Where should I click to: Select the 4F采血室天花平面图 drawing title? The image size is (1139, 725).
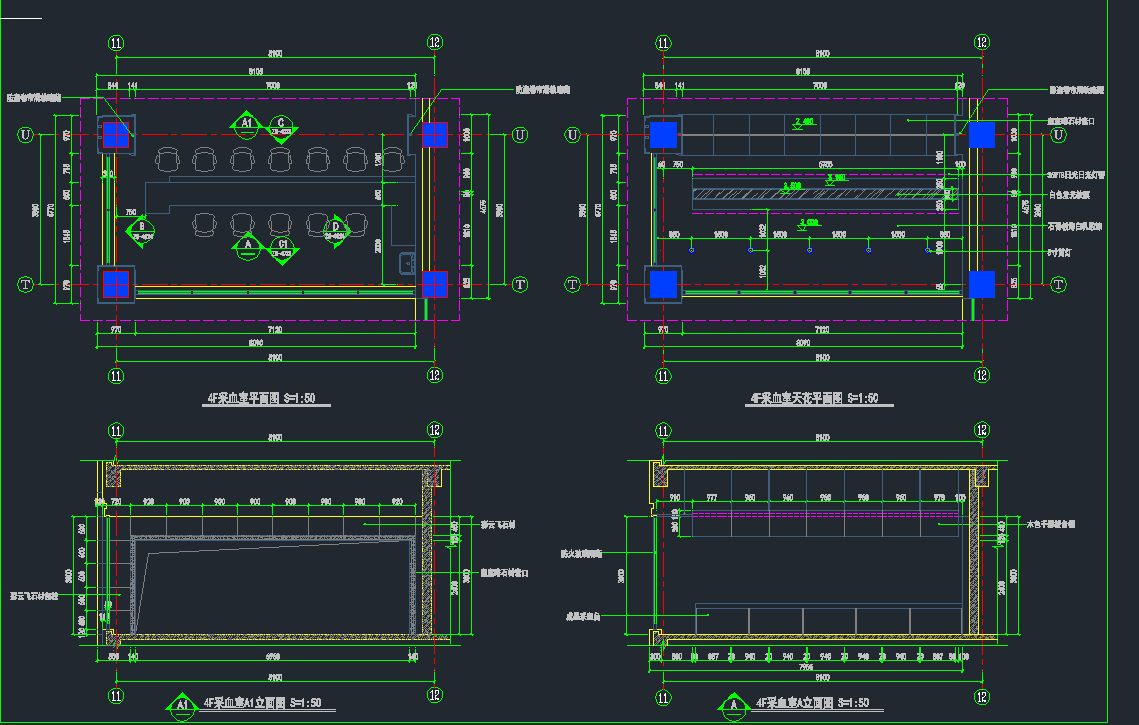pyautogui.click(x=814, y=398)
